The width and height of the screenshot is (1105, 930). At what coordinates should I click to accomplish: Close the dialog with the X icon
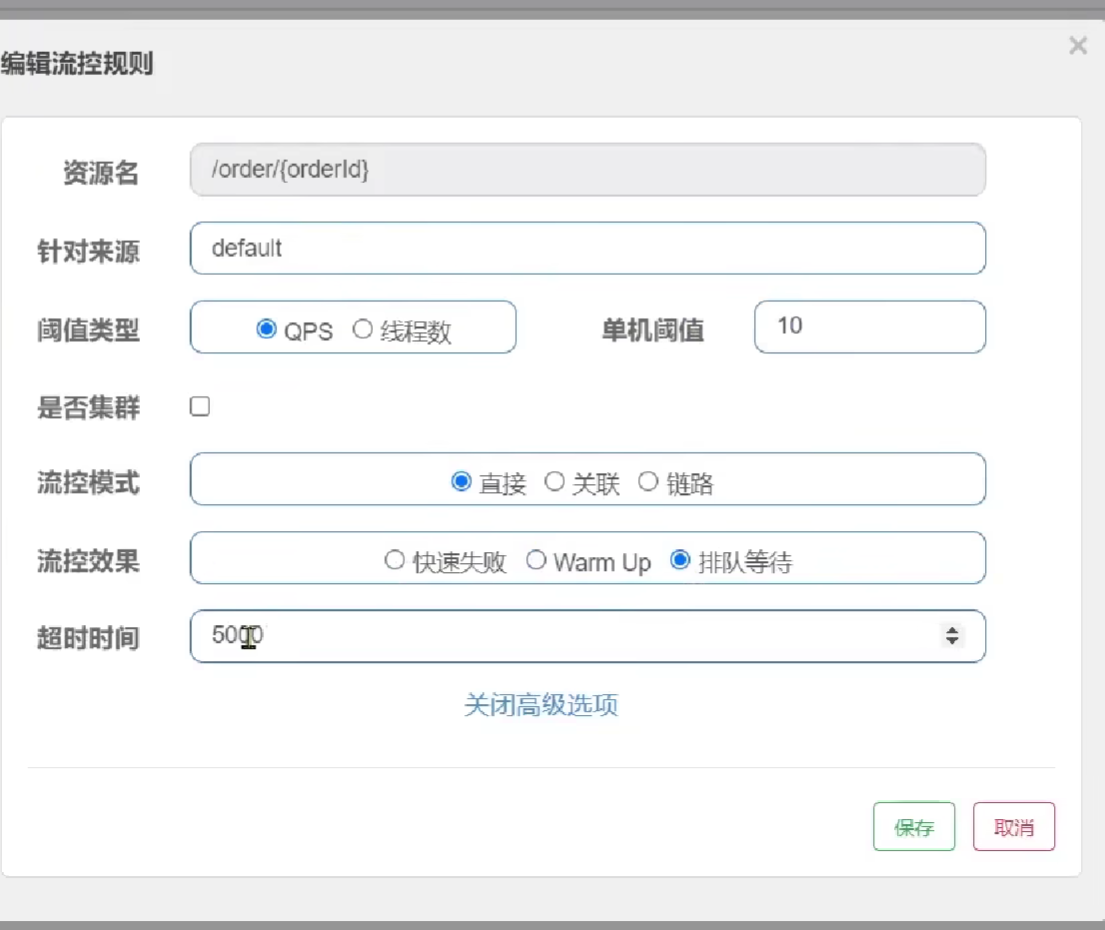click(1077, 46)
